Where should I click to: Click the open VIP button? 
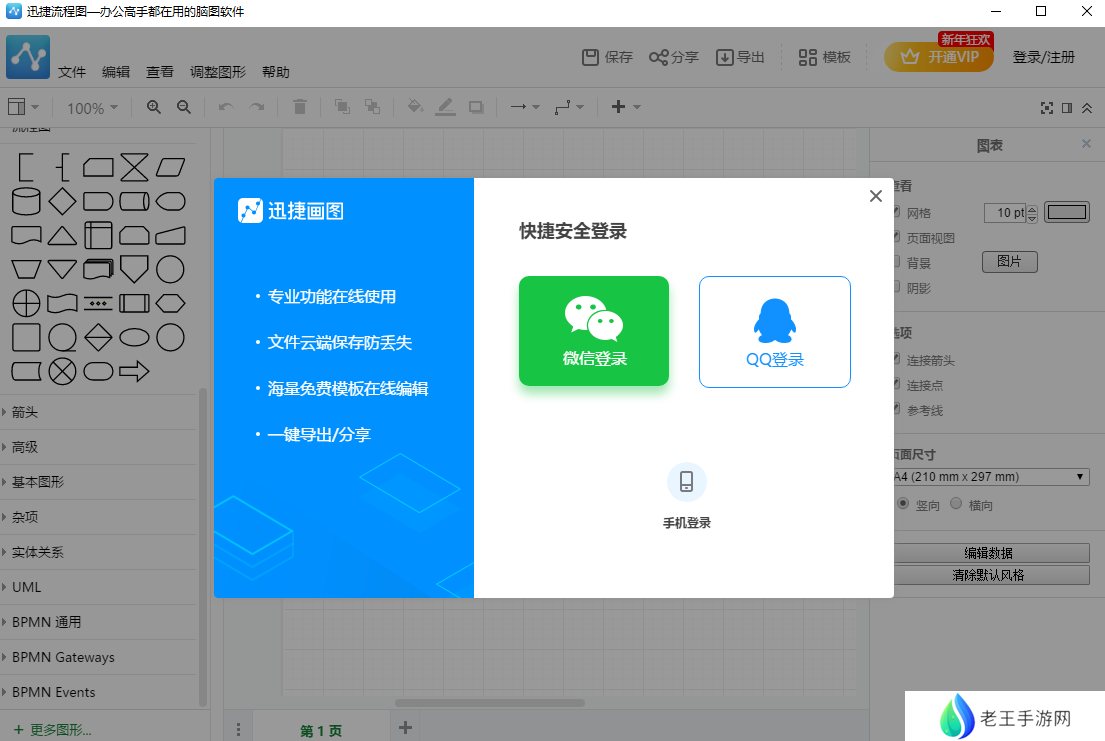pos(939,56)
